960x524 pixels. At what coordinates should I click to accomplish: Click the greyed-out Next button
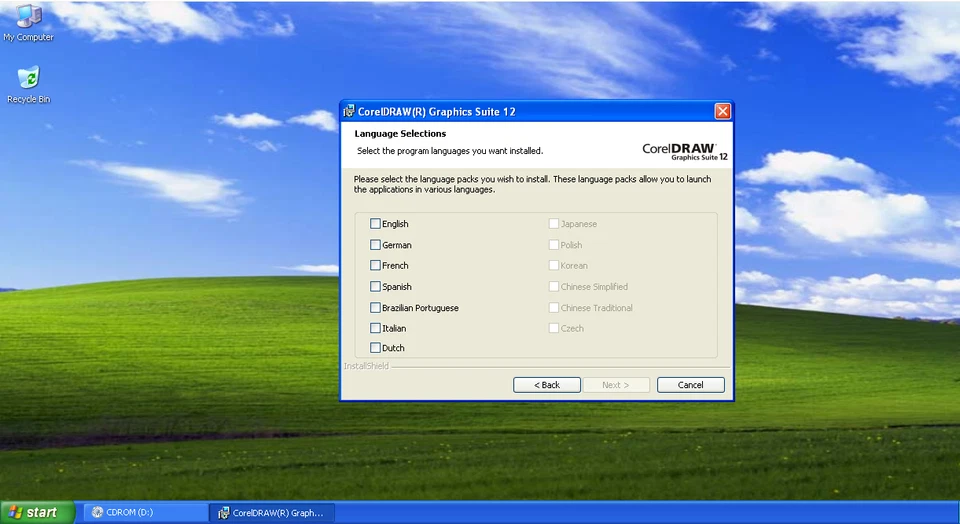point(615,385)
